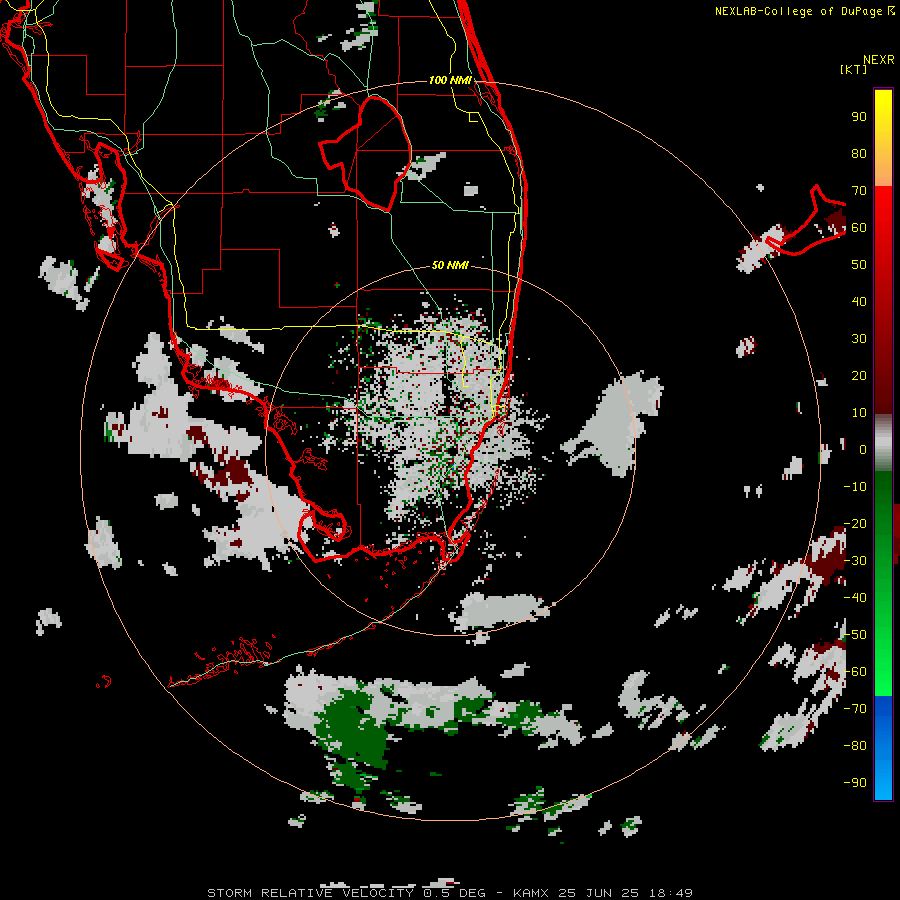Click the 50 value on velocity scale
This screenshot has width=900, height=900.
(x=859, y=265)
